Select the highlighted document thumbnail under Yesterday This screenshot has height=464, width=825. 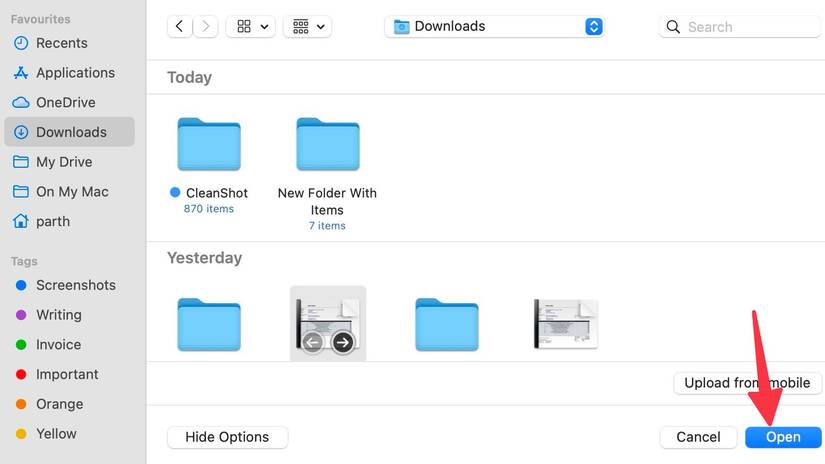click(x=328, y=324)
